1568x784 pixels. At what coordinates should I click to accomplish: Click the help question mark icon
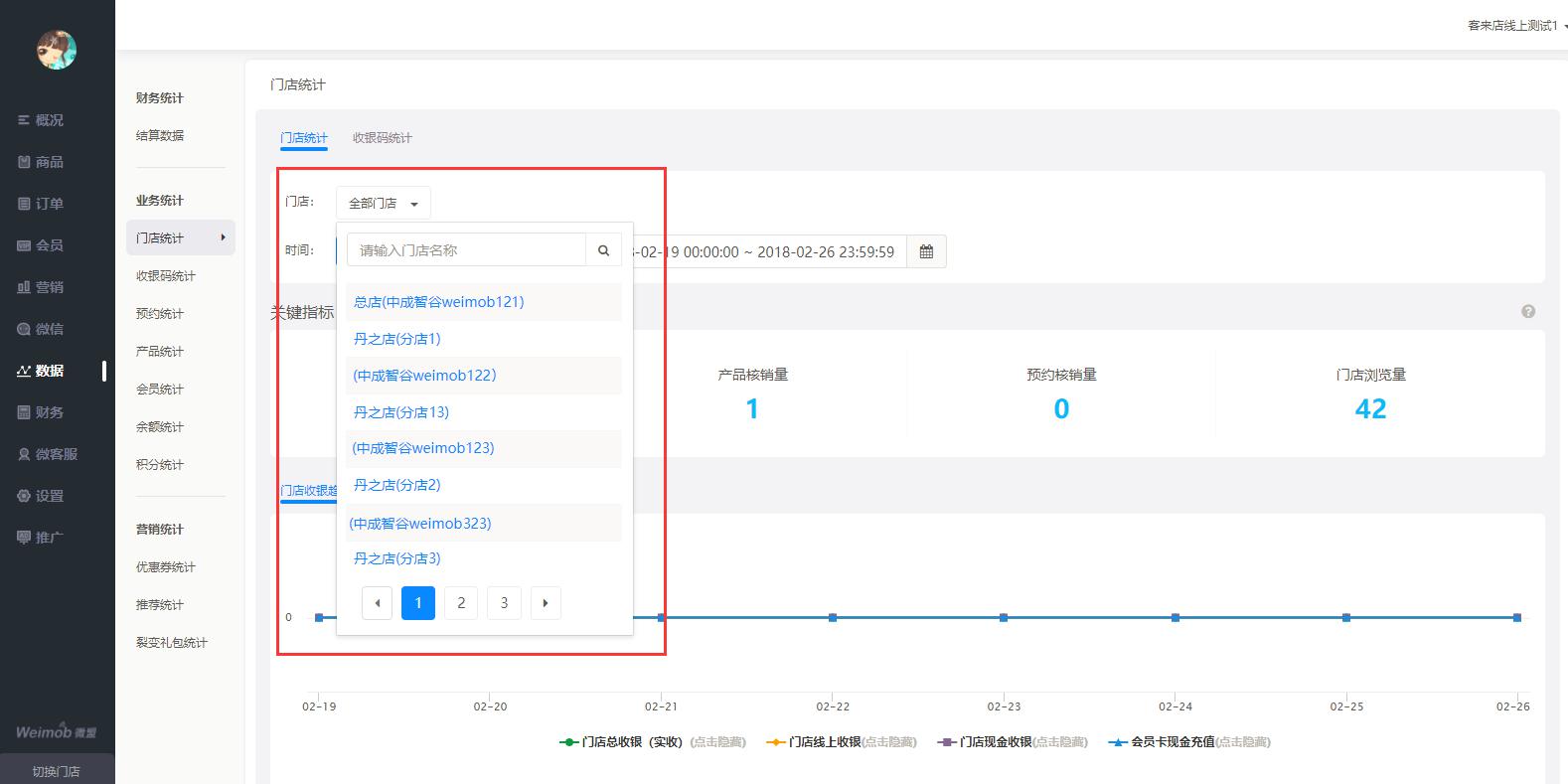tap(1528, 312)
